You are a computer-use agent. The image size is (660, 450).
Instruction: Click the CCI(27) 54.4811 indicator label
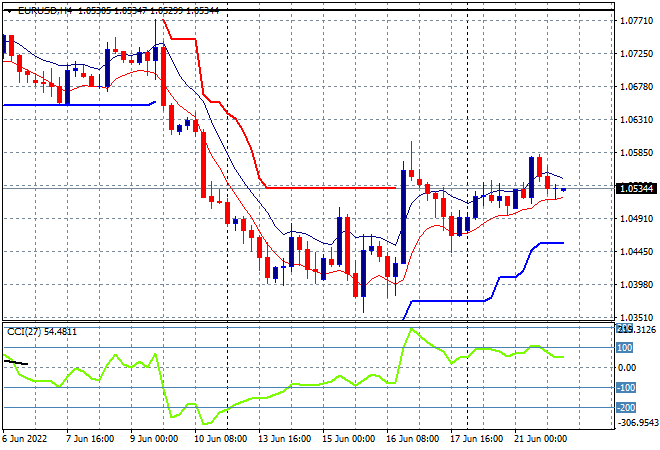point(42,332)
